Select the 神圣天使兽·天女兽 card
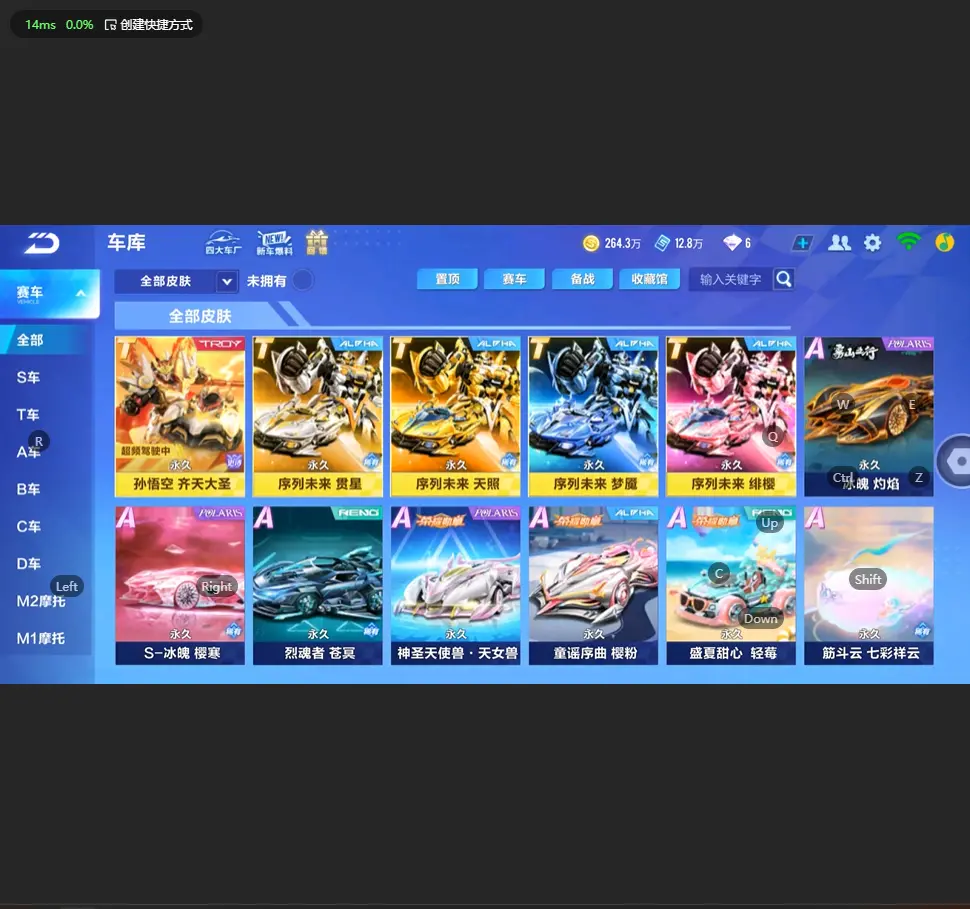970x909 pixels. tap(456, 585)
